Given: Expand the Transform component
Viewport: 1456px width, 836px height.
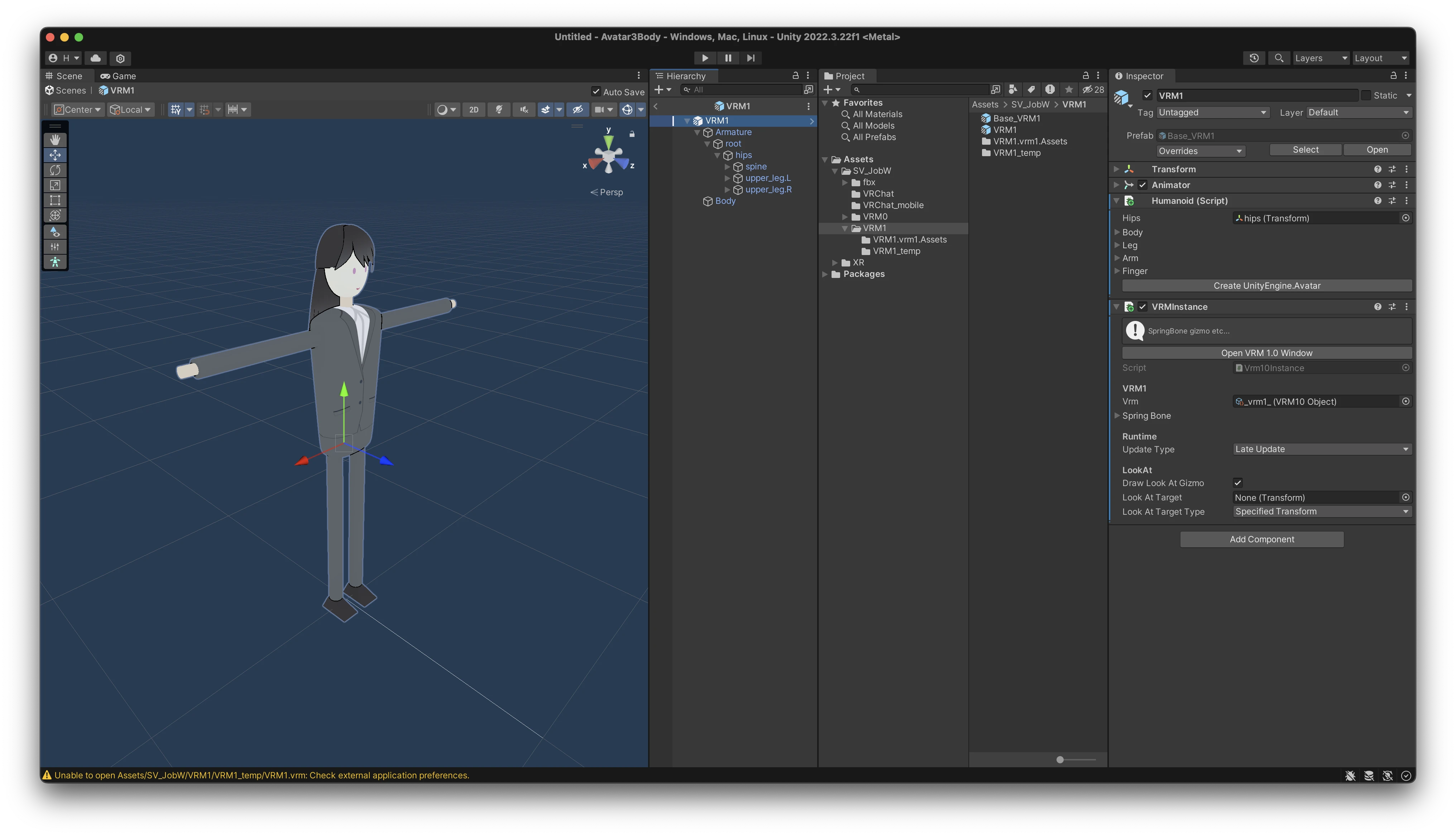Looking at the screenshot, I should click(1117, 169).
